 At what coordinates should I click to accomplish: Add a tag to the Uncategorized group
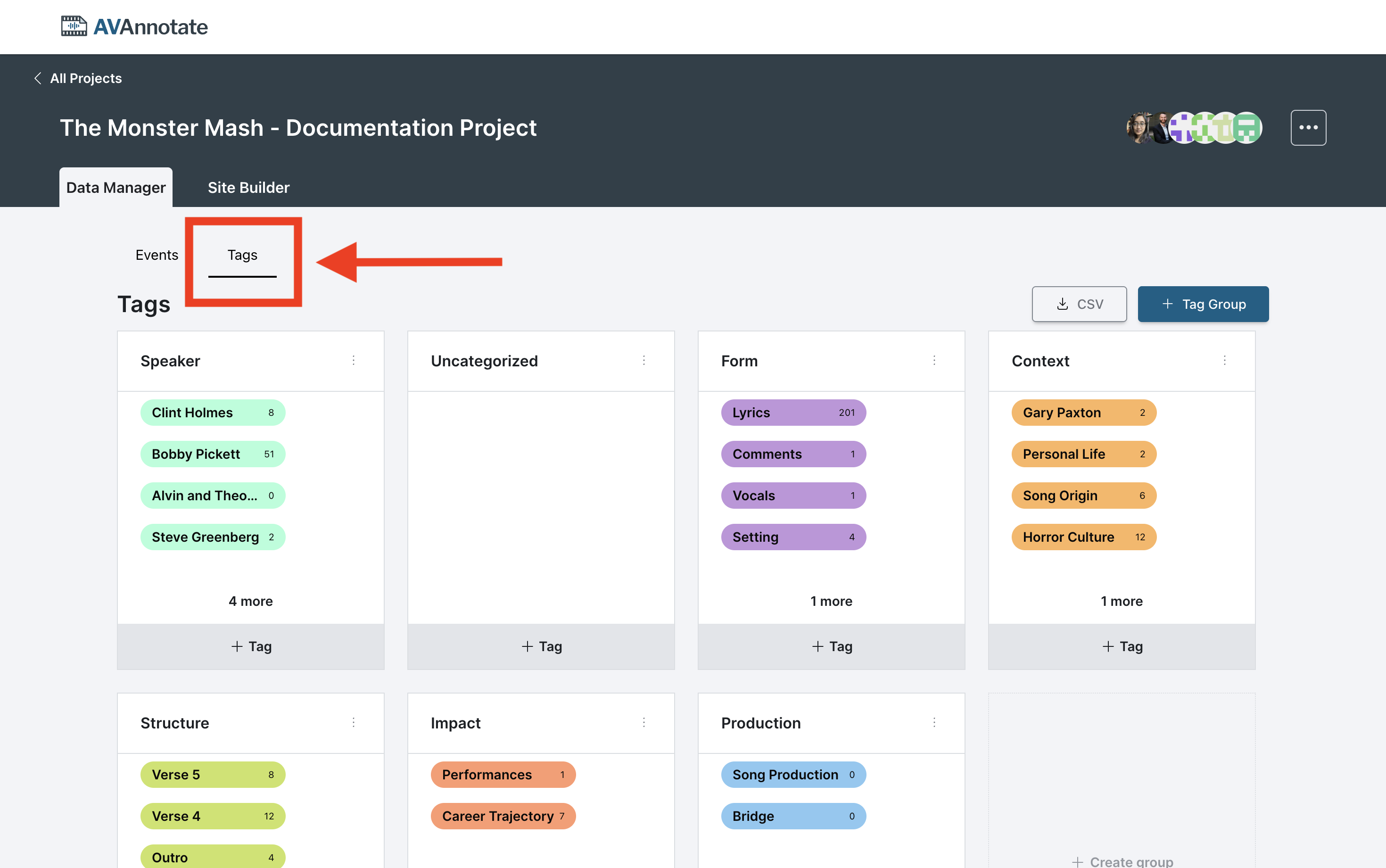[x=541, y=646]
